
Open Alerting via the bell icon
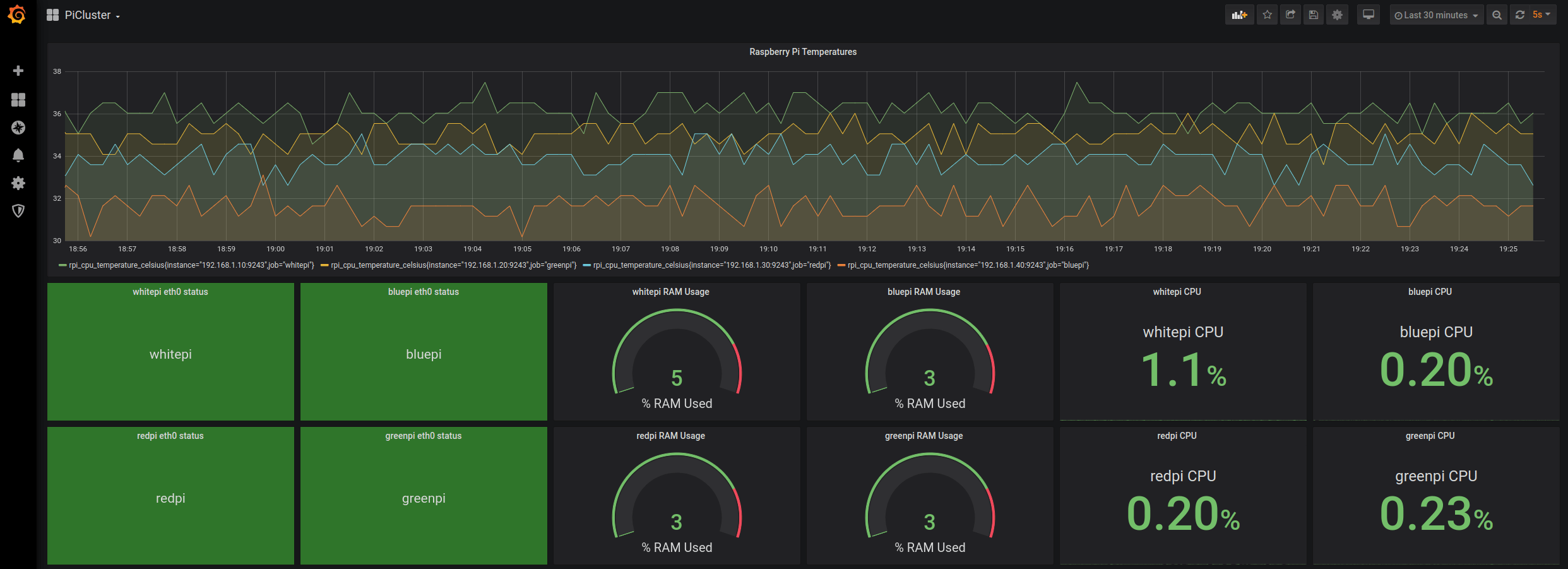tap(18, 155)
